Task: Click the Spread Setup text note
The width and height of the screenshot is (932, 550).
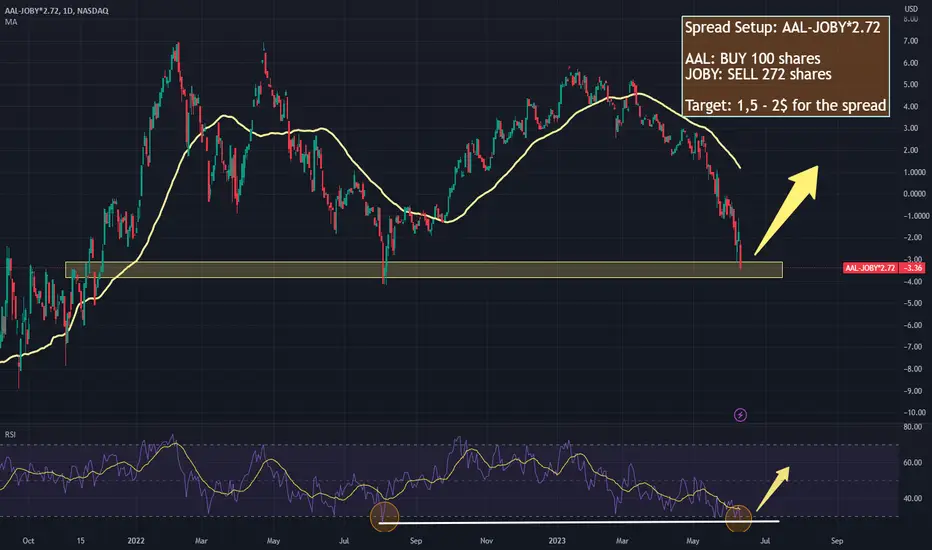Action: pos(785,66)
